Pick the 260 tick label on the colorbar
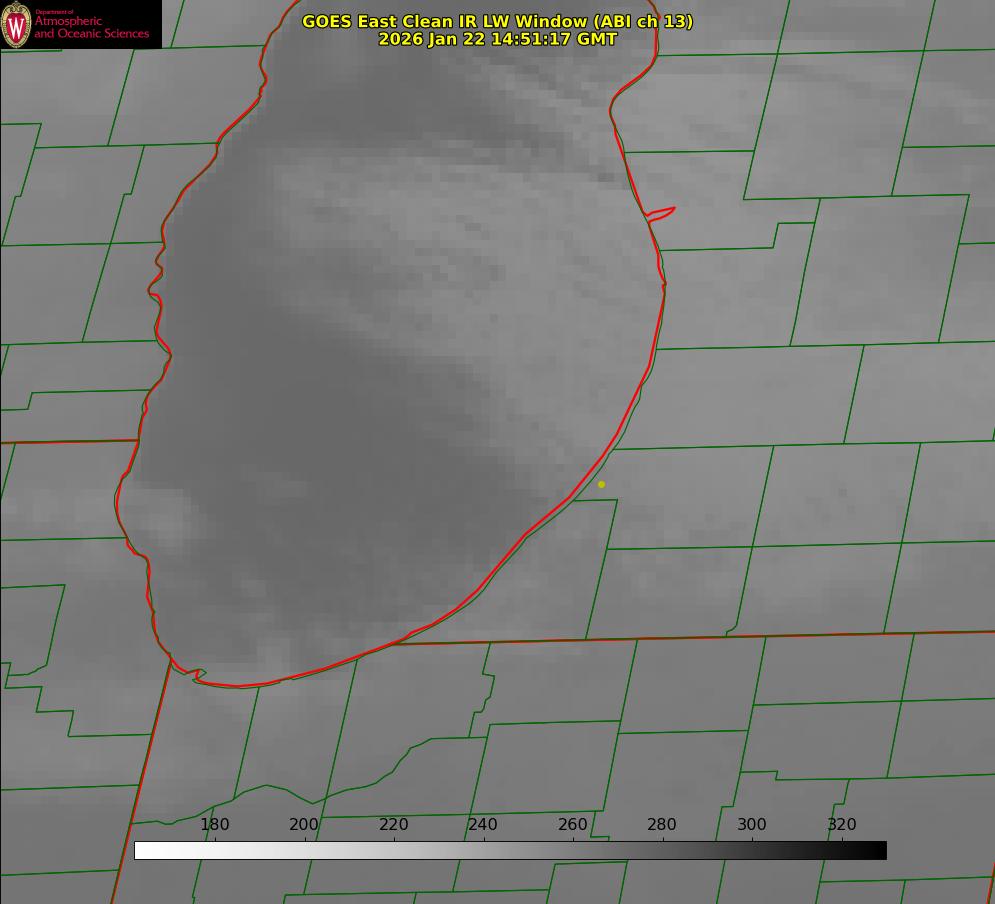The height and width of the screenshot is (904, 995). point(573,824)
